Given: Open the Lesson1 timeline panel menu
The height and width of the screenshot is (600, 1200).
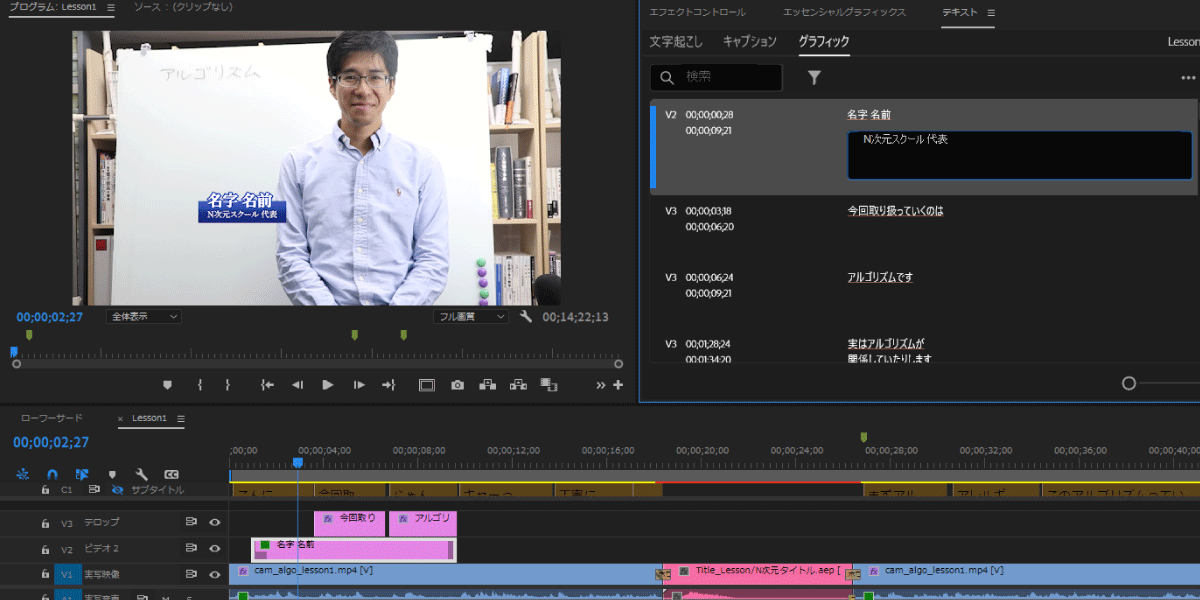Looking at the screenshot, I should [181, 418].
